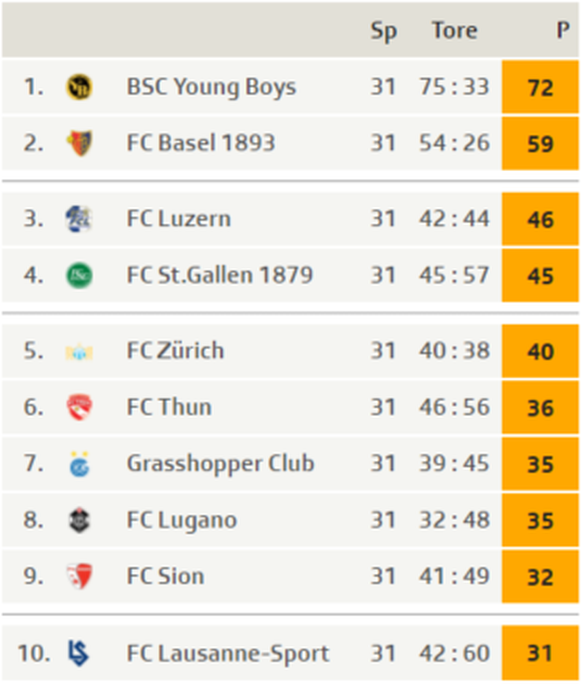
Task: Open the FC Lausanne-Sport team name
Action: click(x=228, y=654)
